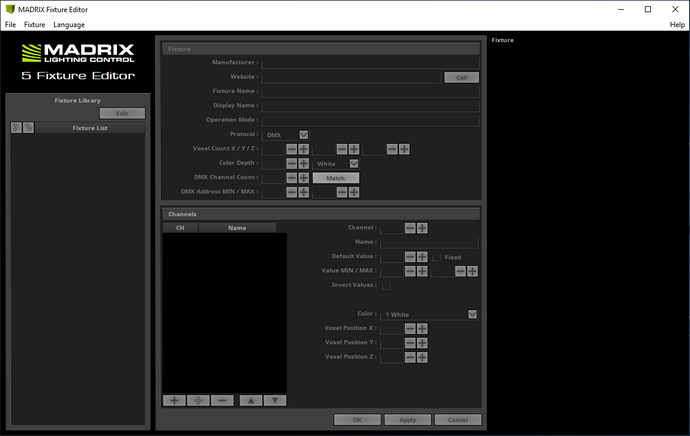This screenshot has height=436, width=690.
Task: Increase Value MIN setting
Action: pyautogui.click(x=422, y=271)
